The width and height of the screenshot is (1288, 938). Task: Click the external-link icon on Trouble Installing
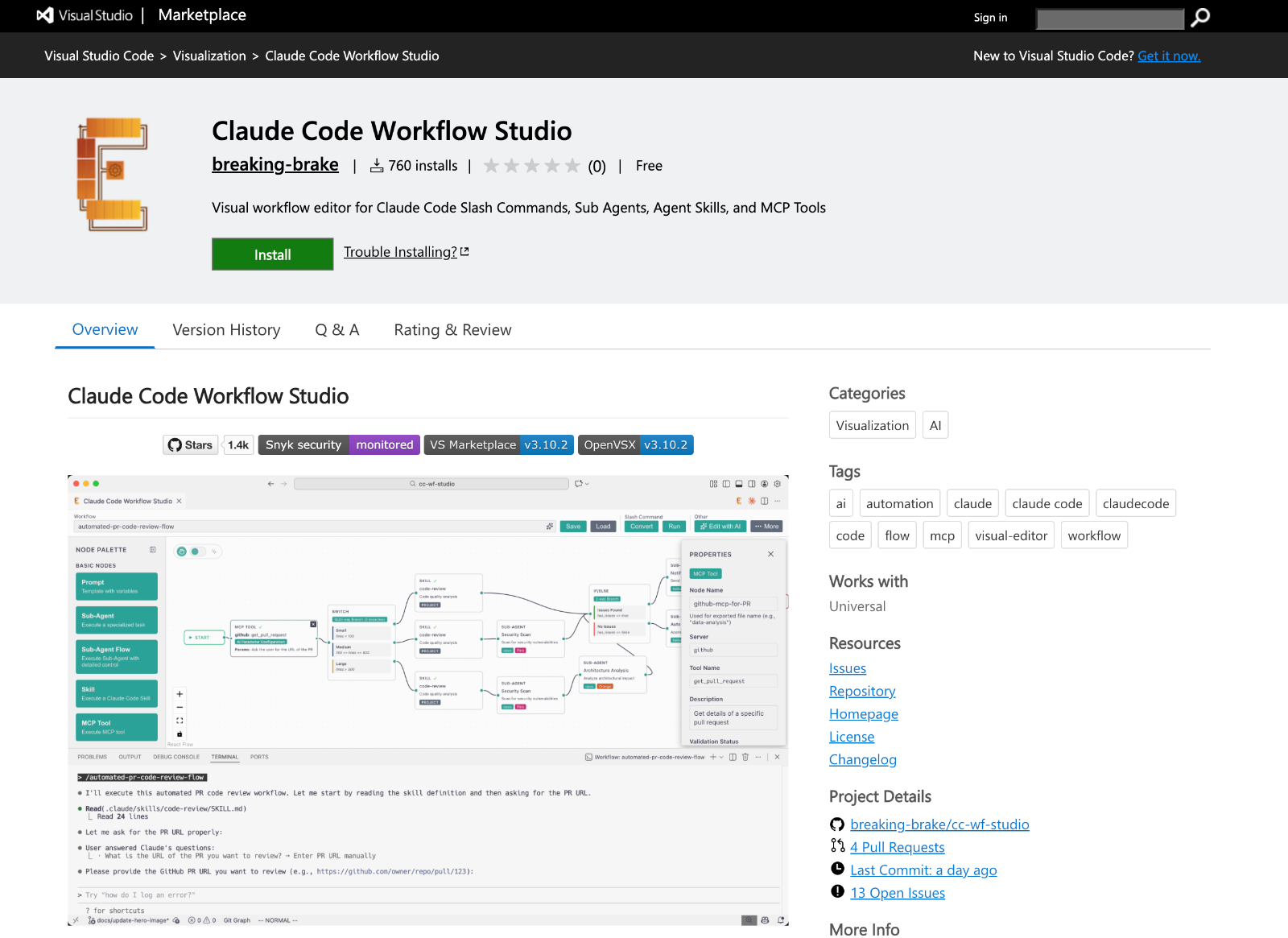pyautogui.click(x=464, y=251)
